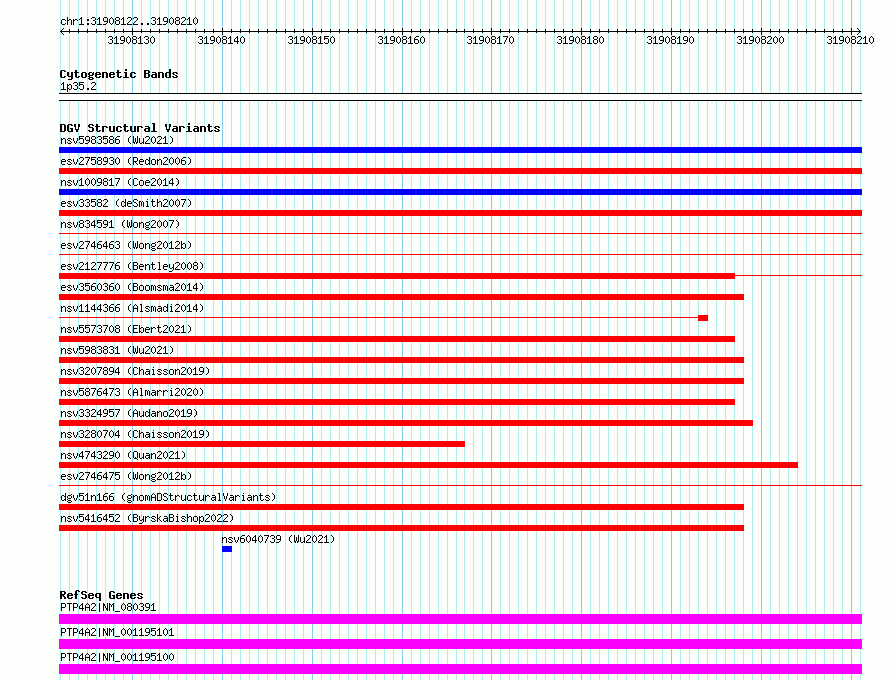Open the nsv3207894 (Chaisson2019) variant
The width and height of the screenshot is (890, 680).
tap(135, 371)
